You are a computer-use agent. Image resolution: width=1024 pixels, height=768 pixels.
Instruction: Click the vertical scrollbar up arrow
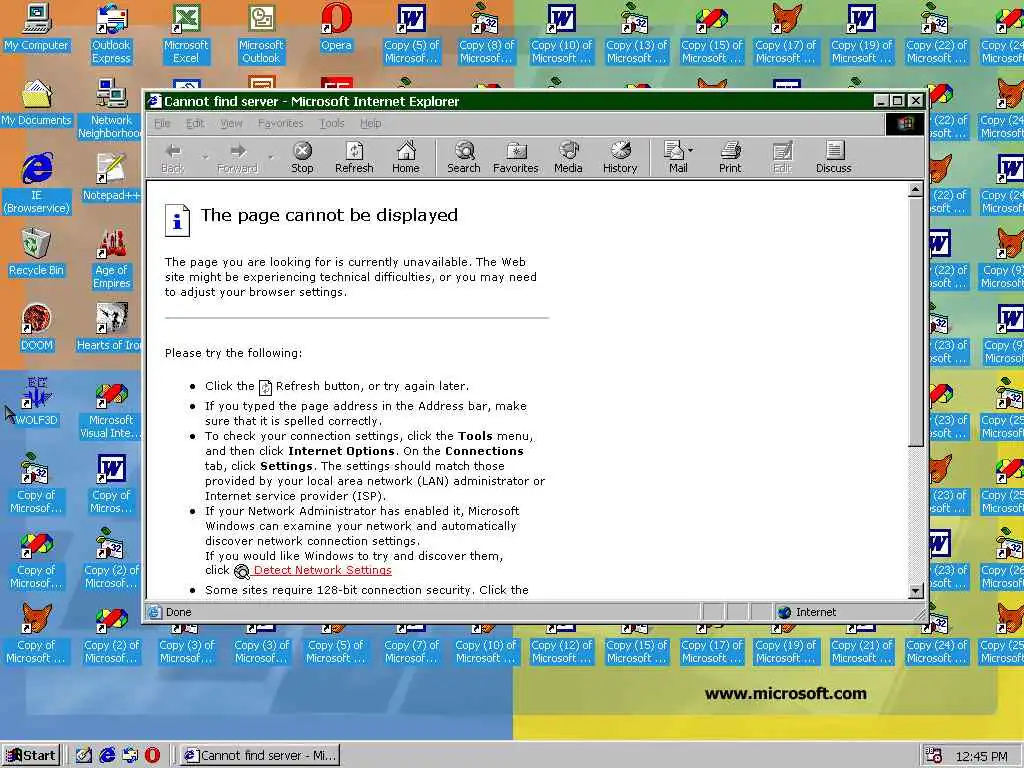point(916,190)
